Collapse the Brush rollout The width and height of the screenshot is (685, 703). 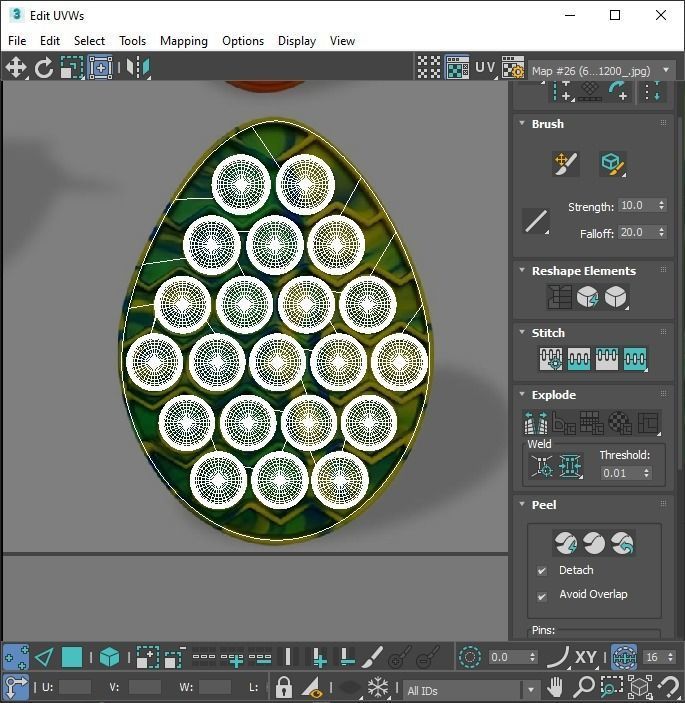(522, 123)
